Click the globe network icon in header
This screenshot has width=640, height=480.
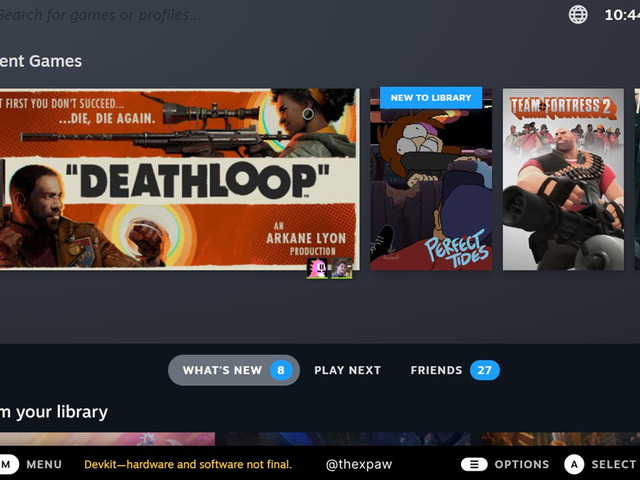pyautogui.click(x=578, y=14)
